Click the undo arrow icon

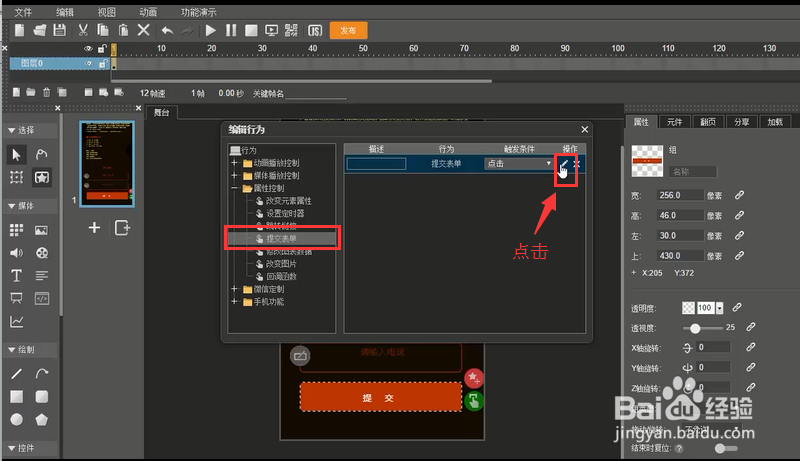tap(167, 31)
